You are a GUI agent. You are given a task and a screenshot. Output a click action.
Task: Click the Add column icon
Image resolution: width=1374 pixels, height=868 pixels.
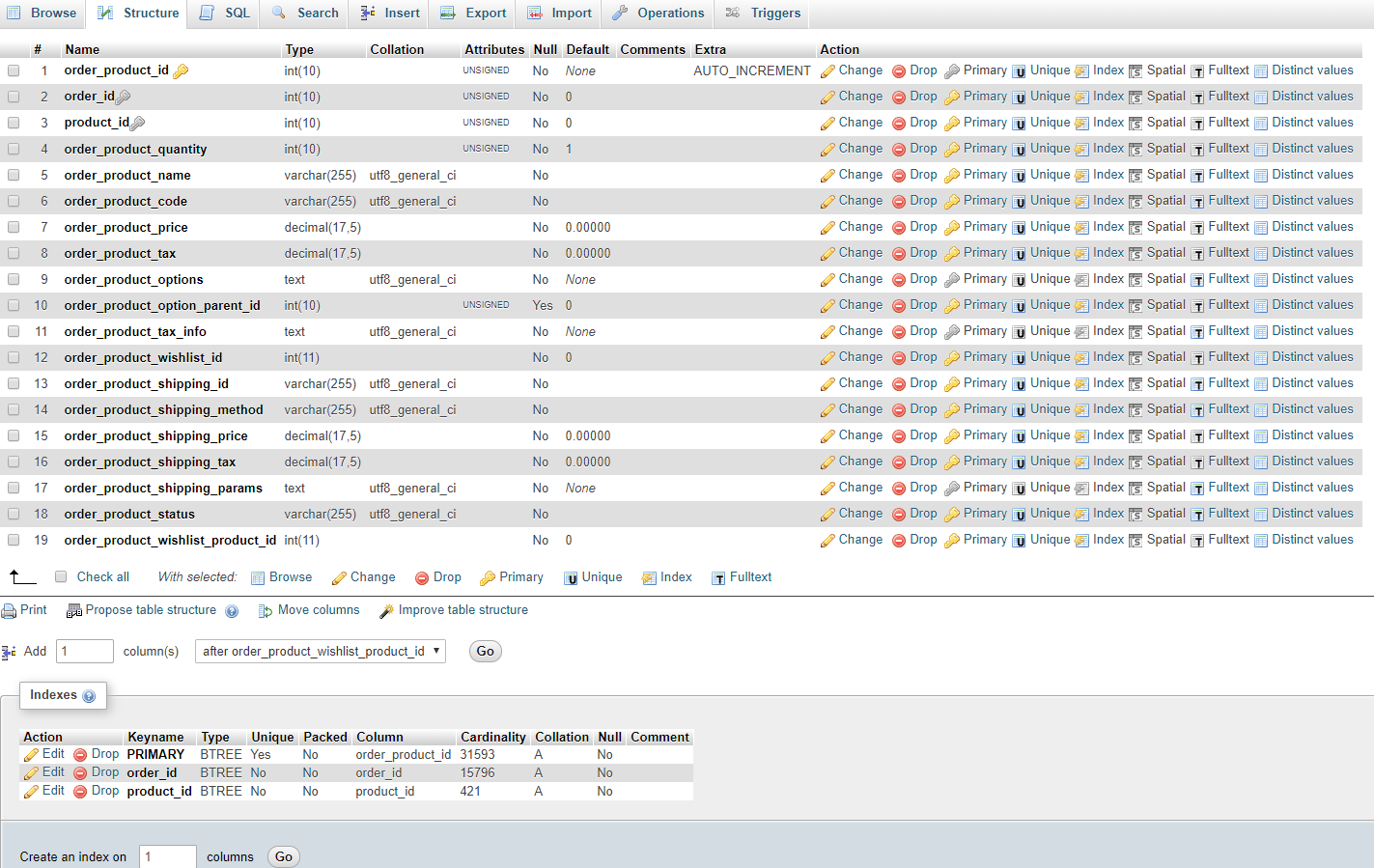(9, 653)
